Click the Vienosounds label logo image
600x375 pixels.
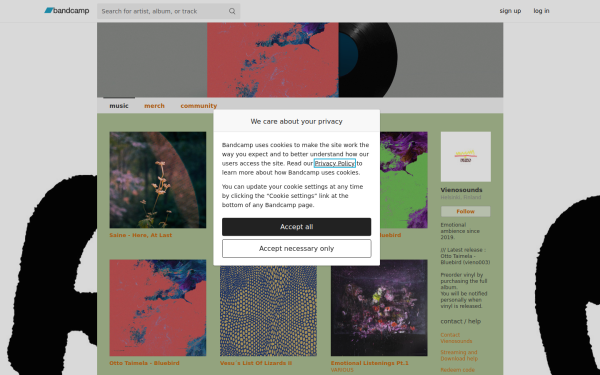[466, 157]
